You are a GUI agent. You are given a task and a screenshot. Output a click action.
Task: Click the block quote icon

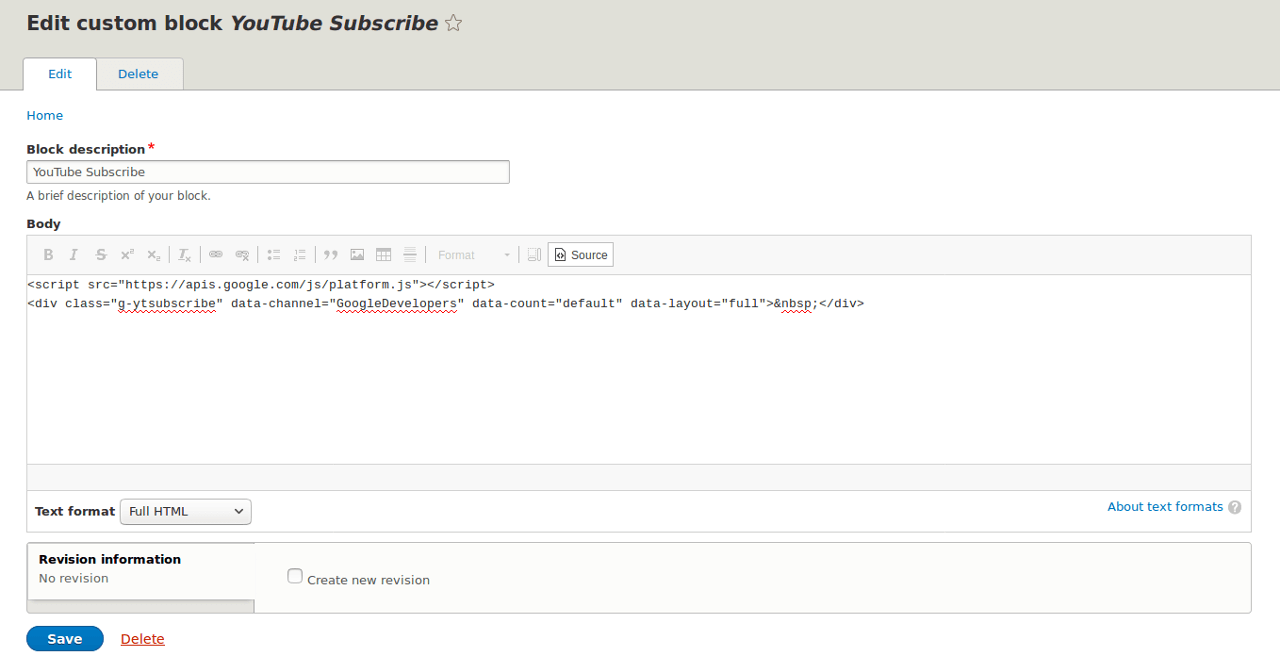tap(331, 255)
